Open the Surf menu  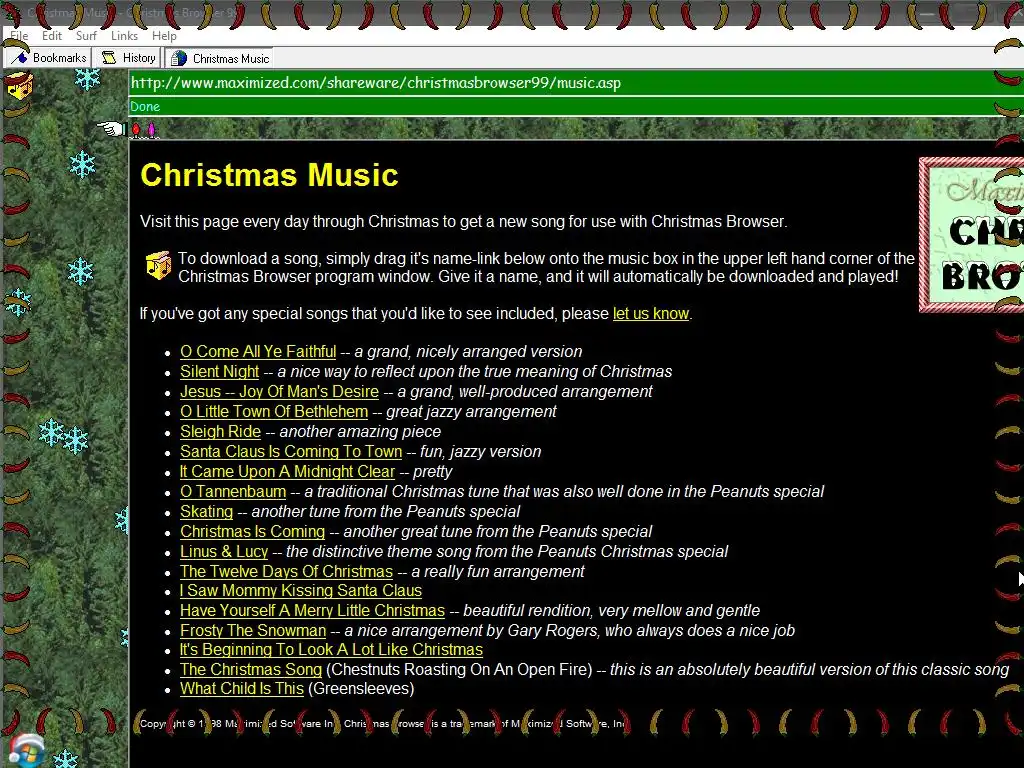(86, 36)
